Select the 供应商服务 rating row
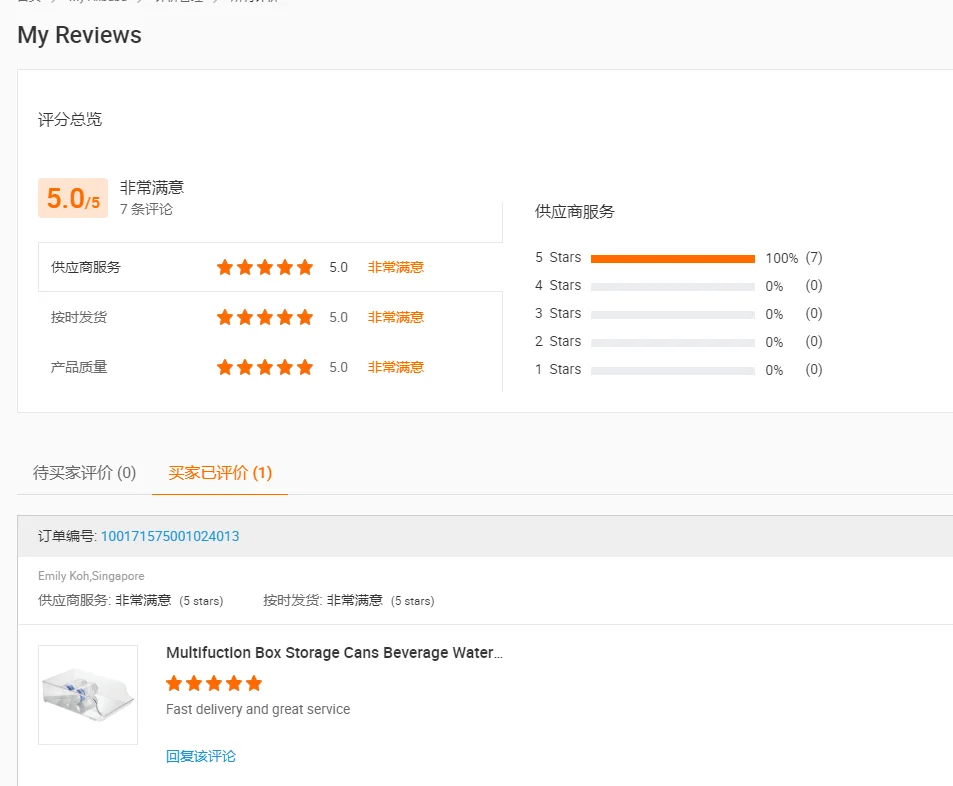Viewport: 953px width, 786px height. point(270,267)
